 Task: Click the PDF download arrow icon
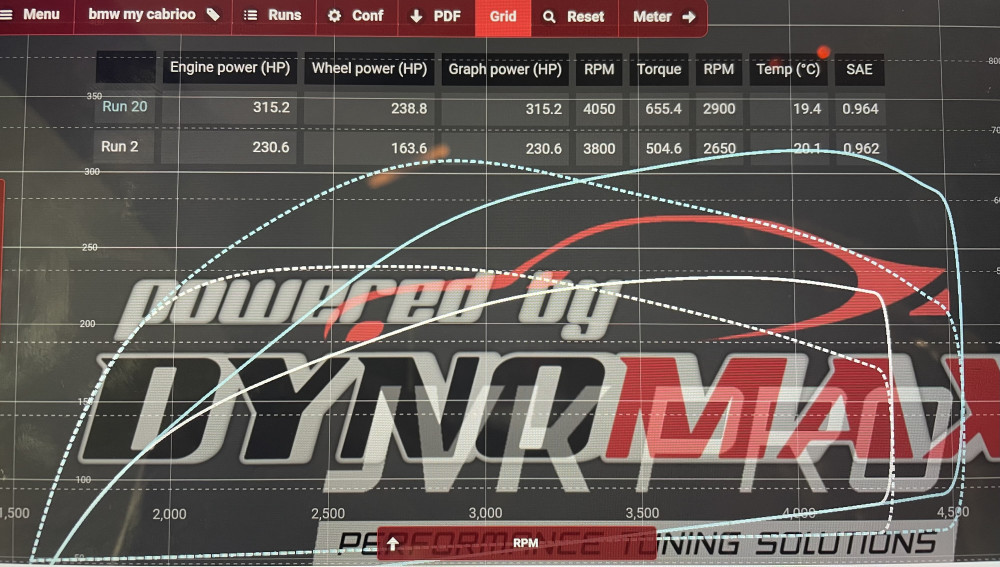pos(416,16)
